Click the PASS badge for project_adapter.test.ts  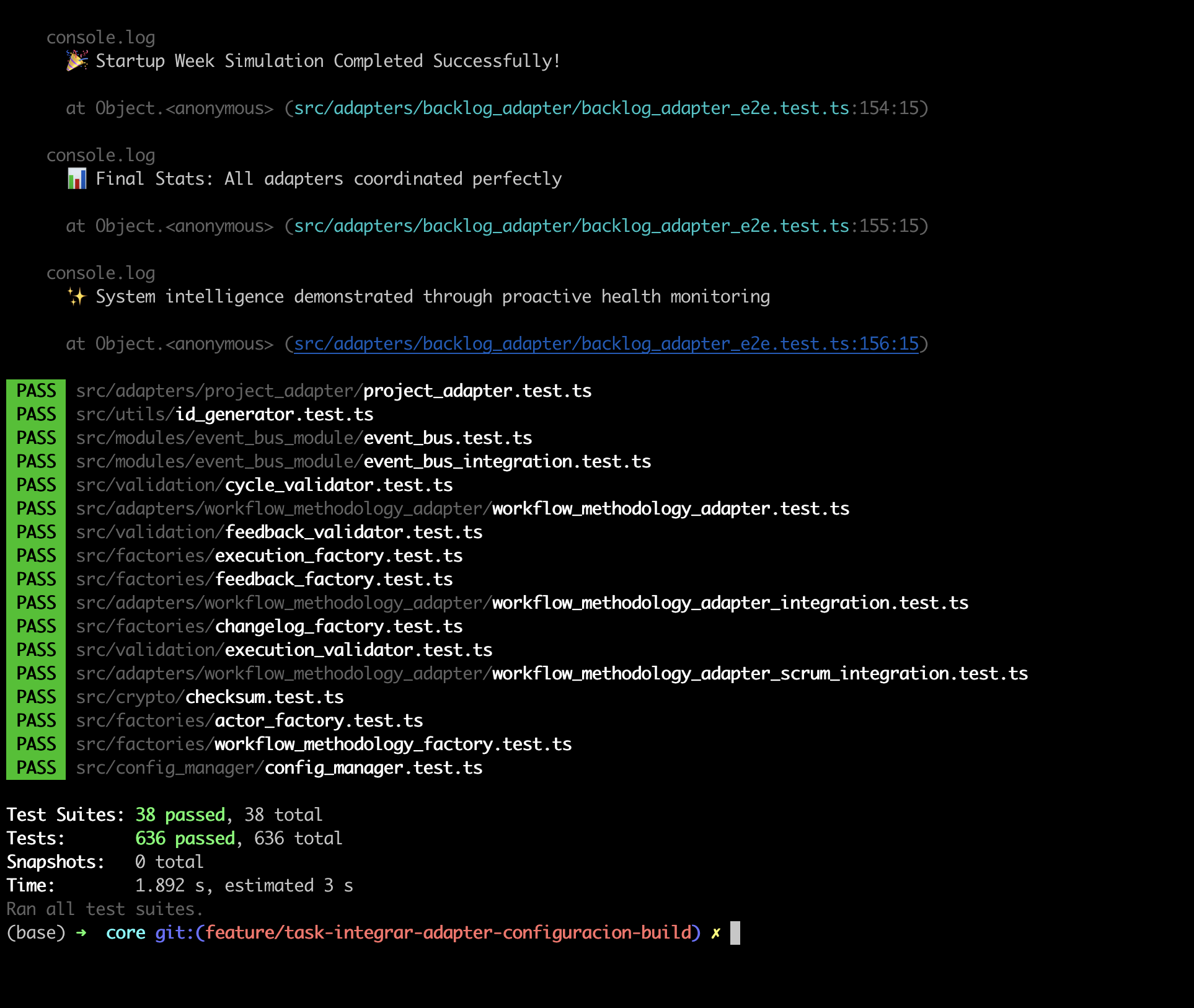click(x=36, y=391)
